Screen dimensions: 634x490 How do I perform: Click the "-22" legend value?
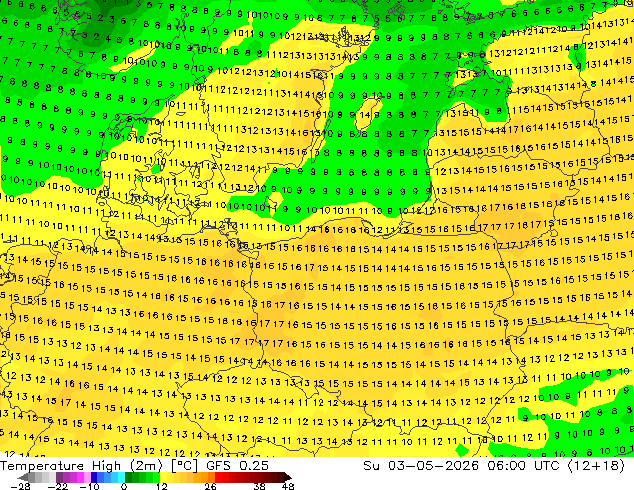point(57,486)
